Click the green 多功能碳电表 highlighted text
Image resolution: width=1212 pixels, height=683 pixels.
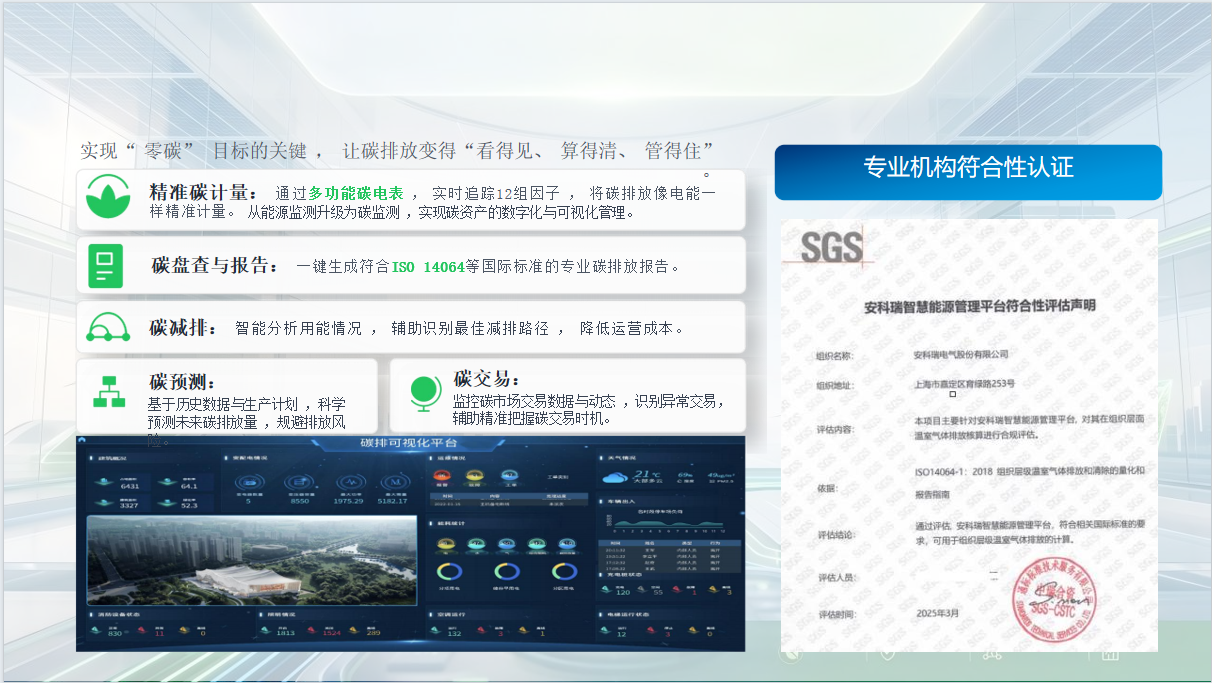(x=356, y=194)
